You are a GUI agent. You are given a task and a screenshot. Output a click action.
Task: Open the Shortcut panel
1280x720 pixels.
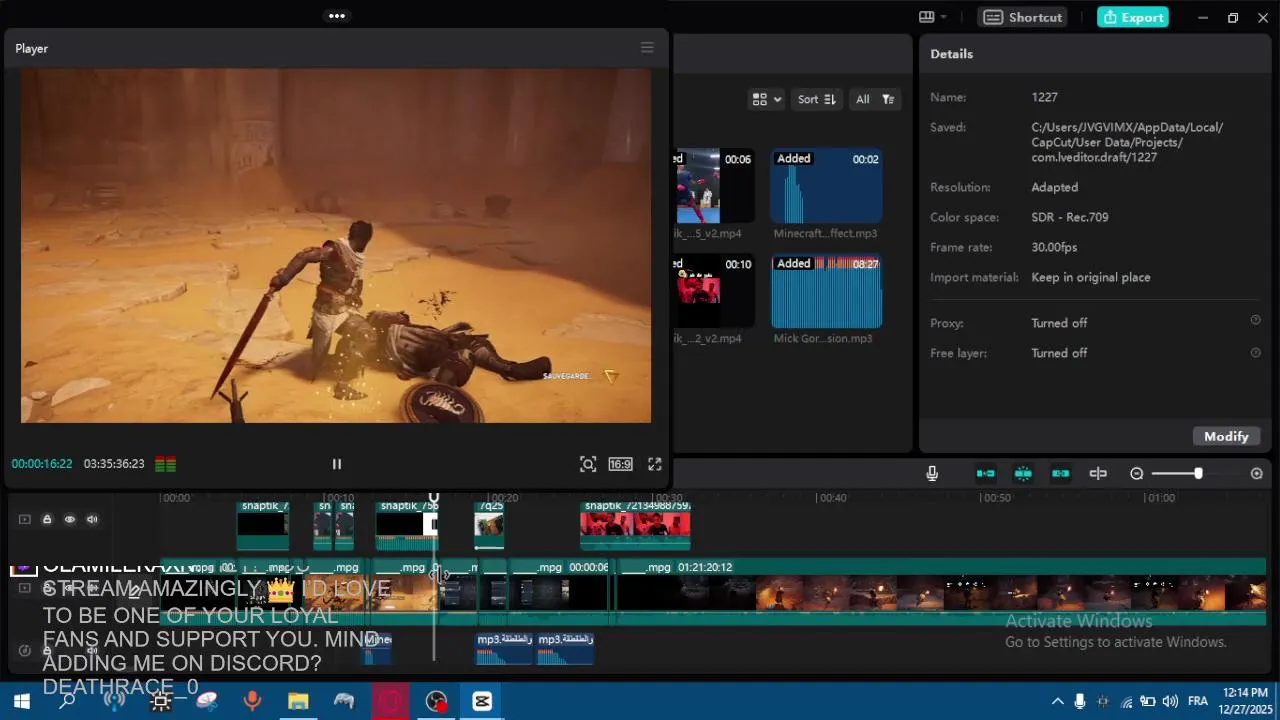pos(1022,17)
